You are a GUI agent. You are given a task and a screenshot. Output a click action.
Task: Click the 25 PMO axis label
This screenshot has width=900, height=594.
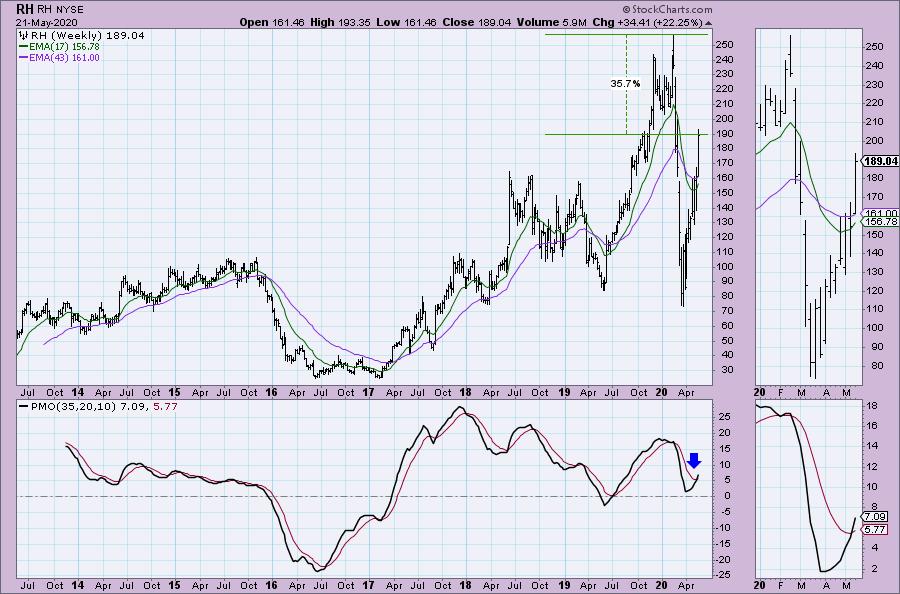(x=722, y=417)
